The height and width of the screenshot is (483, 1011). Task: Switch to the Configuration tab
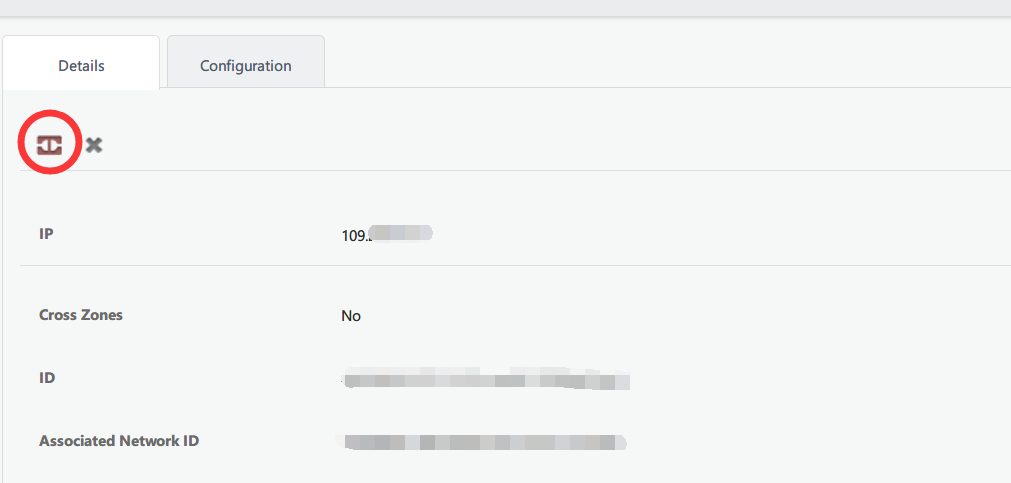[x=246, y=66]
